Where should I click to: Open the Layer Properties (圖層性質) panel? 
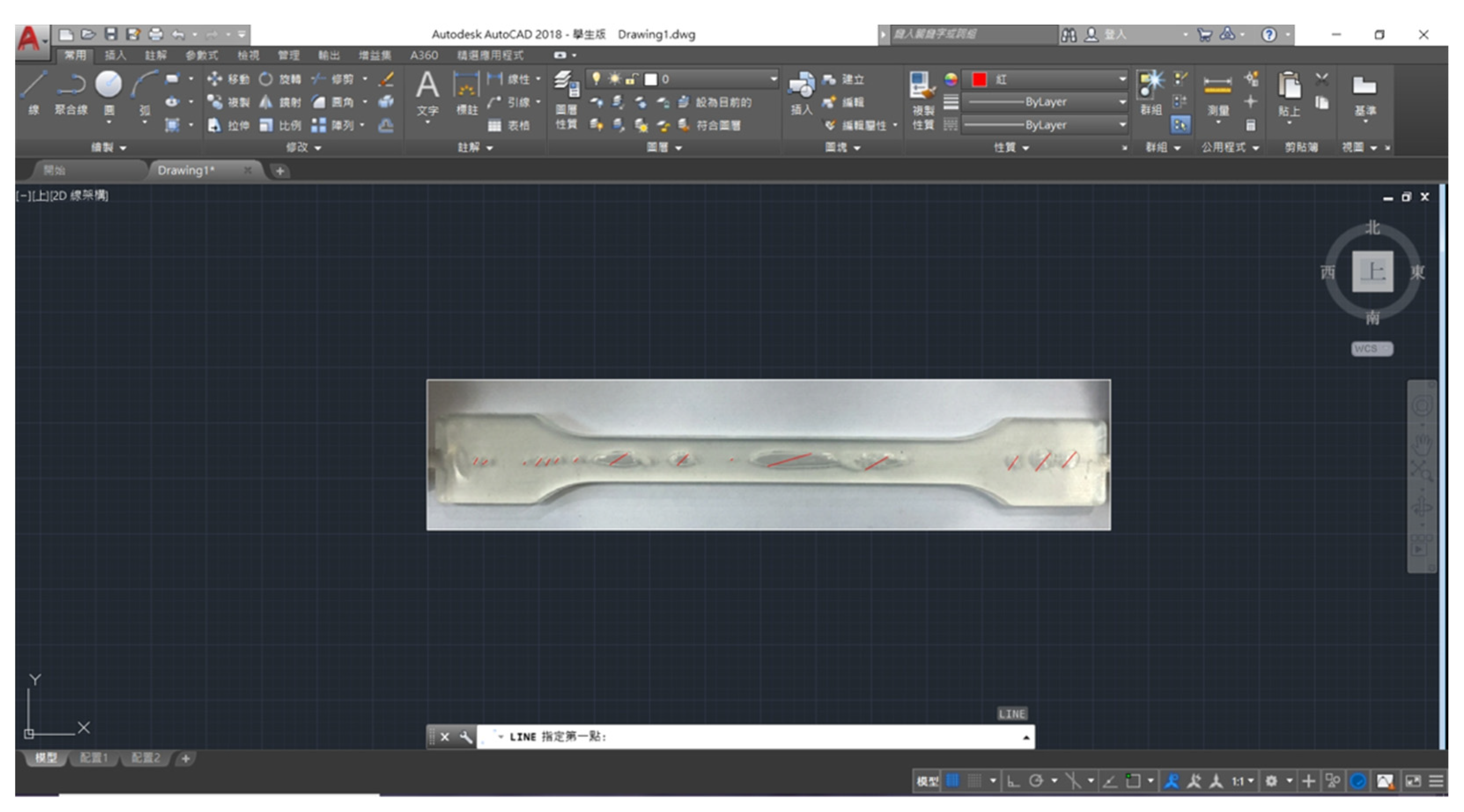click(565, 85)
